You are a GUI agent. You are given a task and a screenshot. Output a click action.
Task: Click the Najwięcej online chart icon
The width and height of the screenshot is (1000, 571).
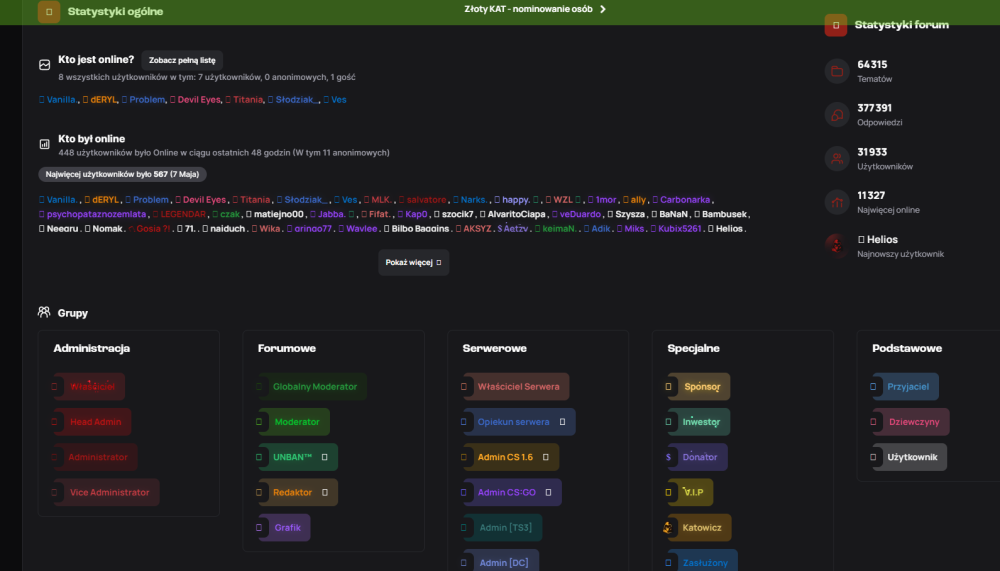(x=837, y=202)
